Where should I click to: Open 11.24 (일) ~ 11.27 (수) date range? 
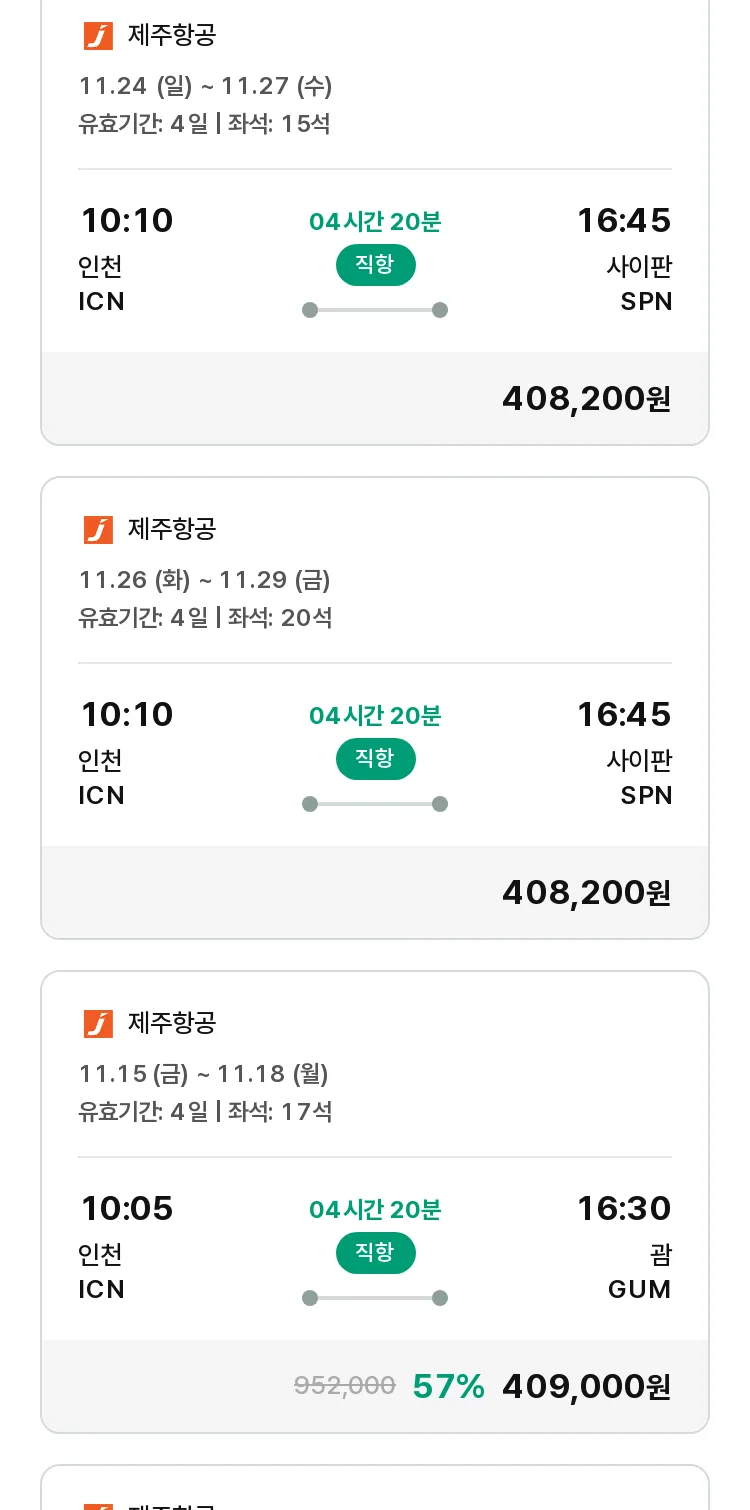[206, 86]
